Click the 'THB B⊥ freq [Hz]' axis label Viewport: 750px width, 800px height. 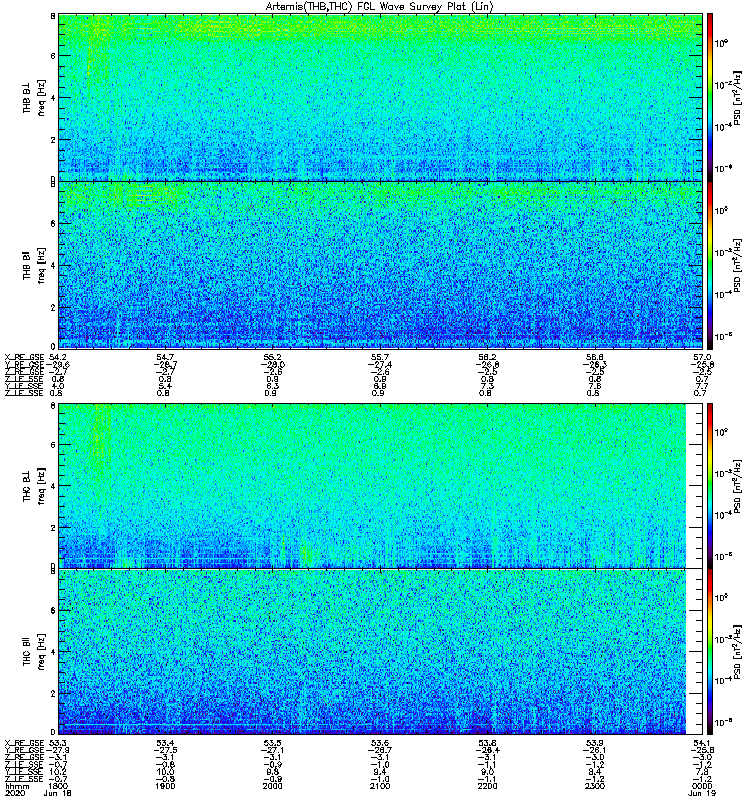(34, 97)
